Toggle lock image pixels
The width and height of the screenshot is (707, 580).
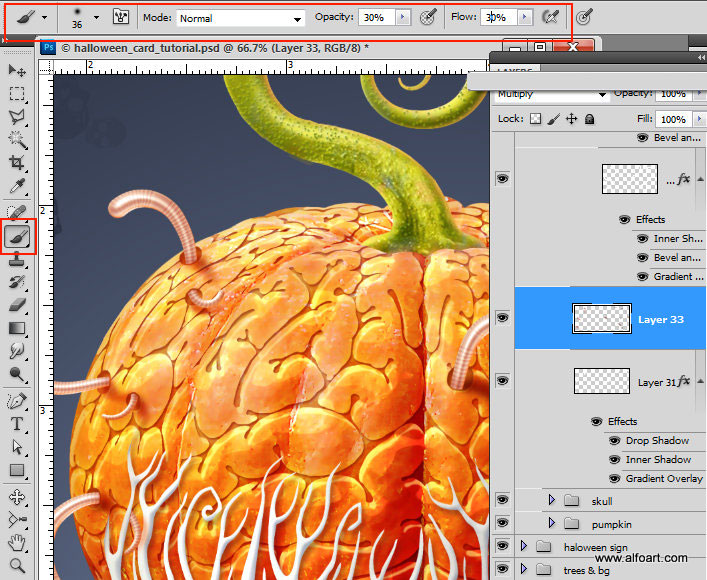pos(554,119)
